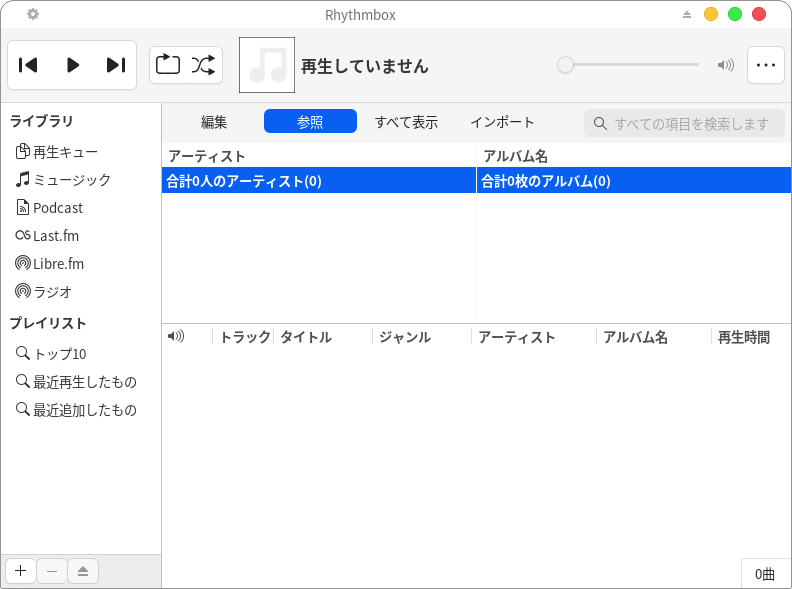Image resolution: width=792 pixels, height=589 pixels.
Task: Open the 編集 edit tab
Action: coord(214,122)
